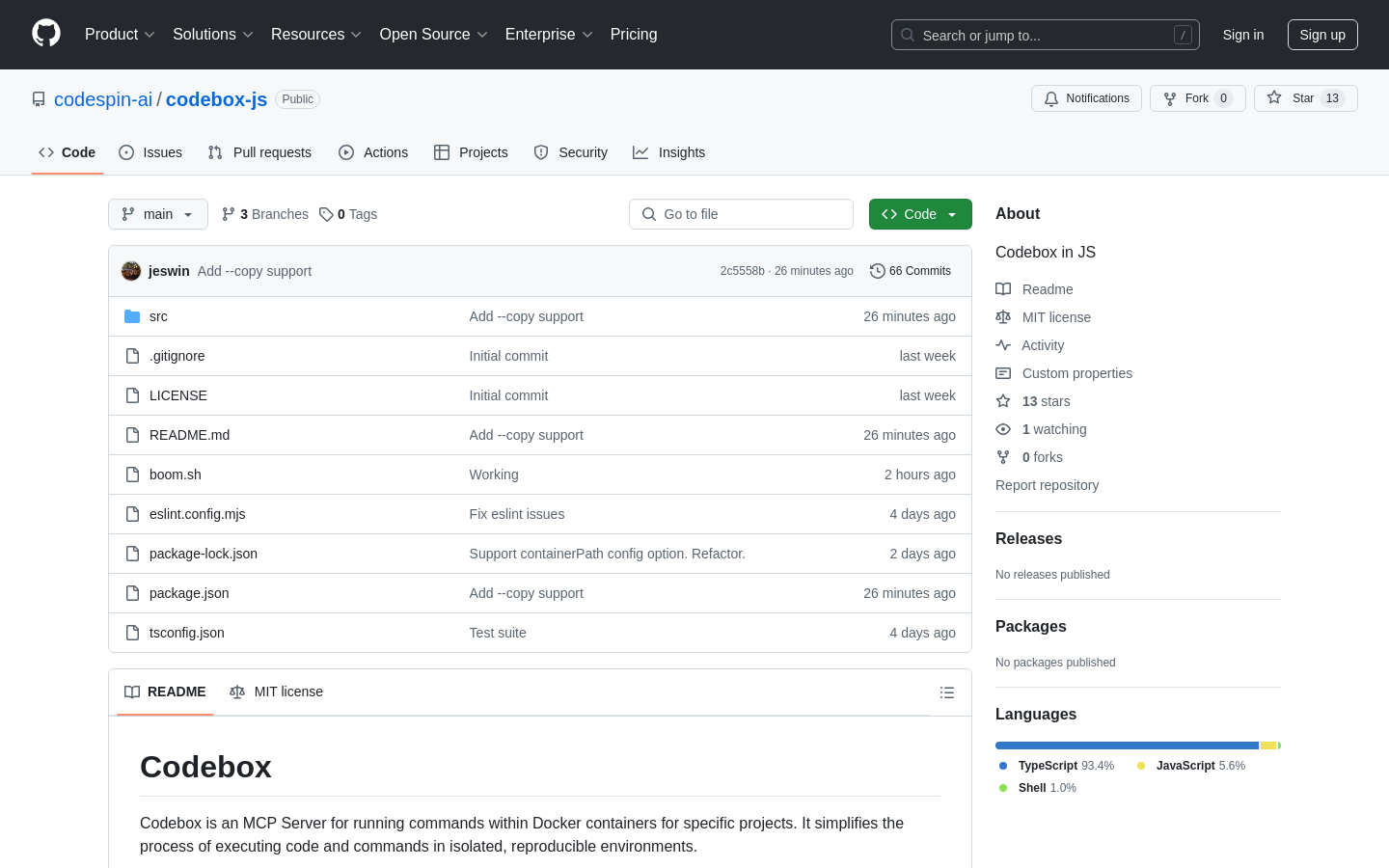
Task: Click the TypeScript 93.4% language link
Action: (x=1056, y=766)
